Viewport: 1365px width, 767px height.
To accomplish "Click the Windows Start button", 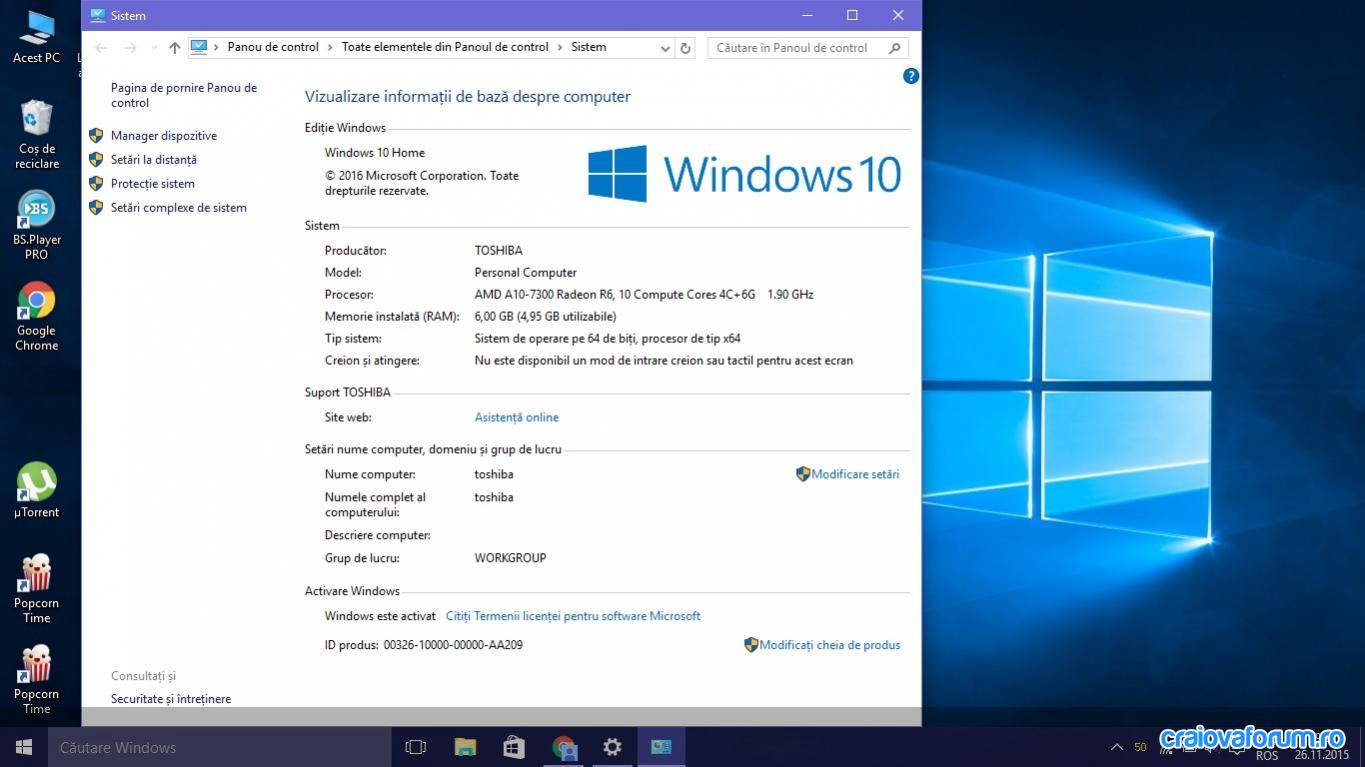I will click(24, 747).
